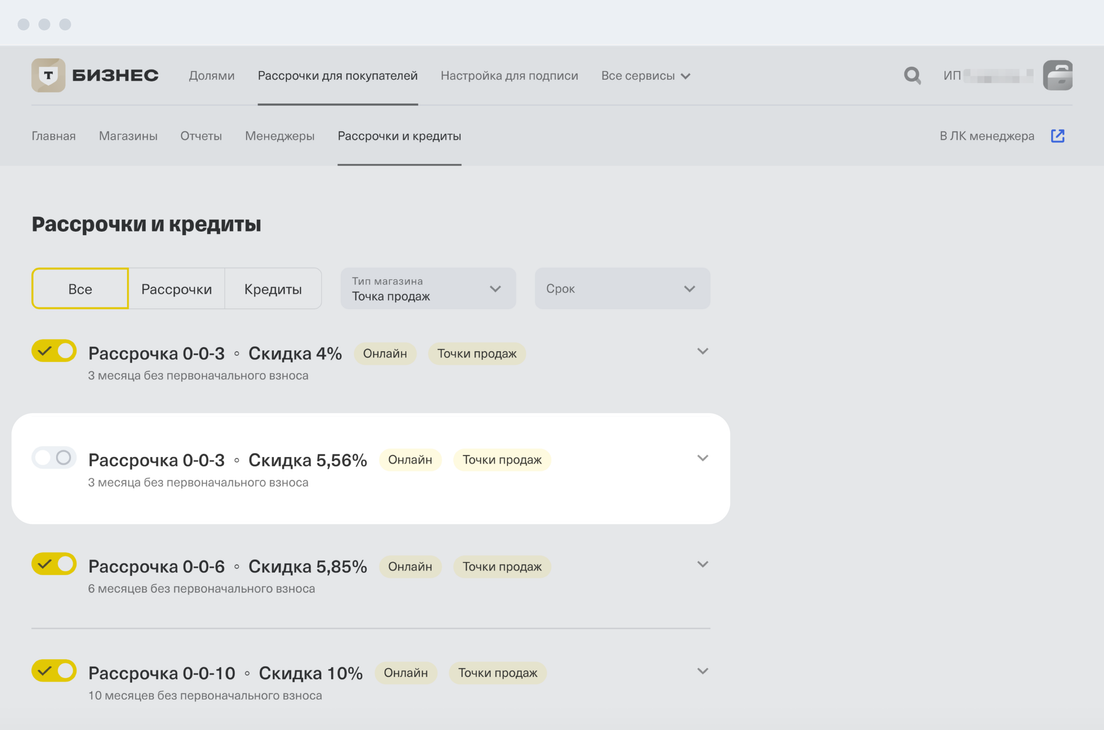Open search with the magnifier icon

click(912, 75)
